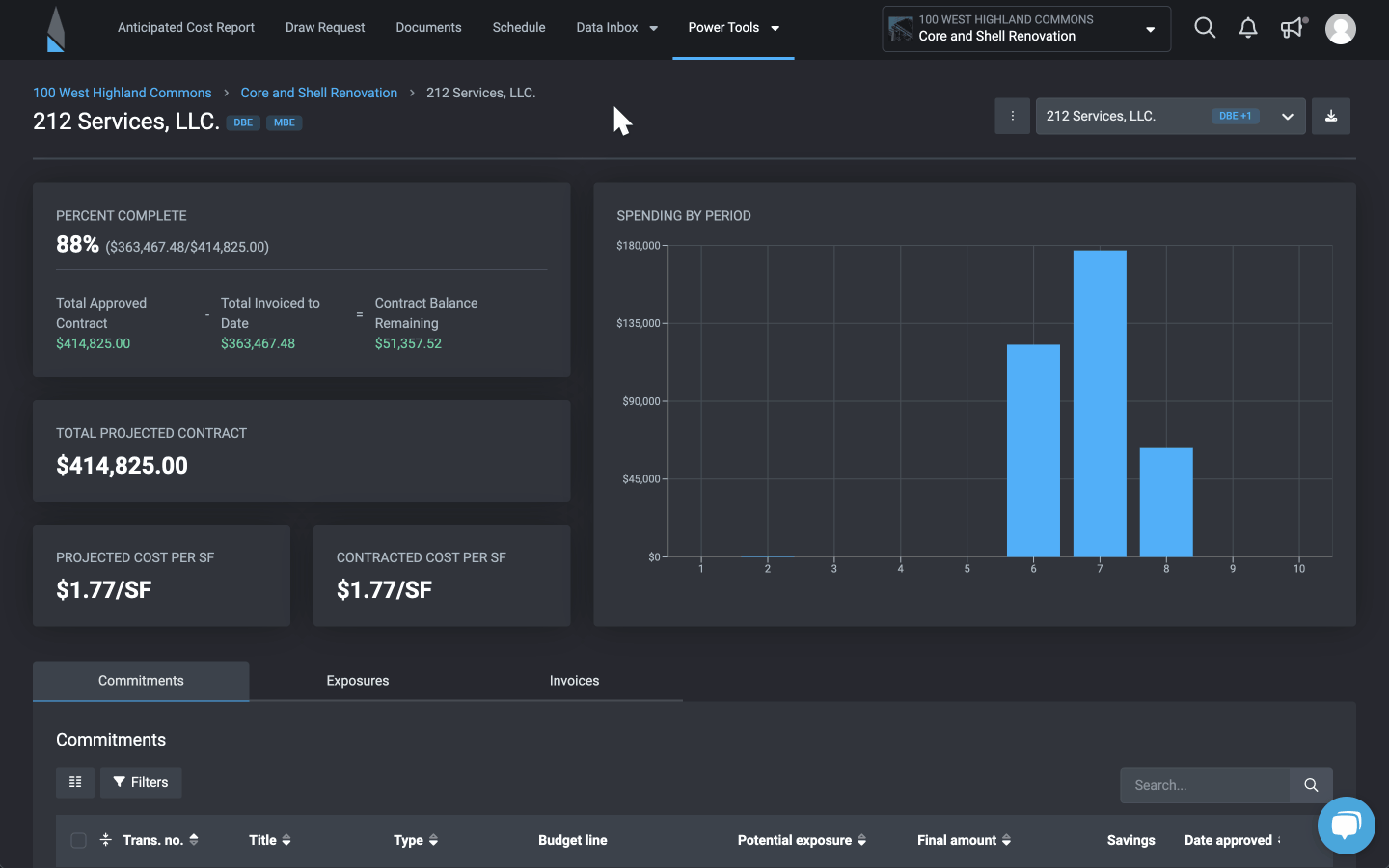The height and width of the screenshot is (868, 1389).
Task: Open the search magnifier in top bar
Action: point(1205,28)
